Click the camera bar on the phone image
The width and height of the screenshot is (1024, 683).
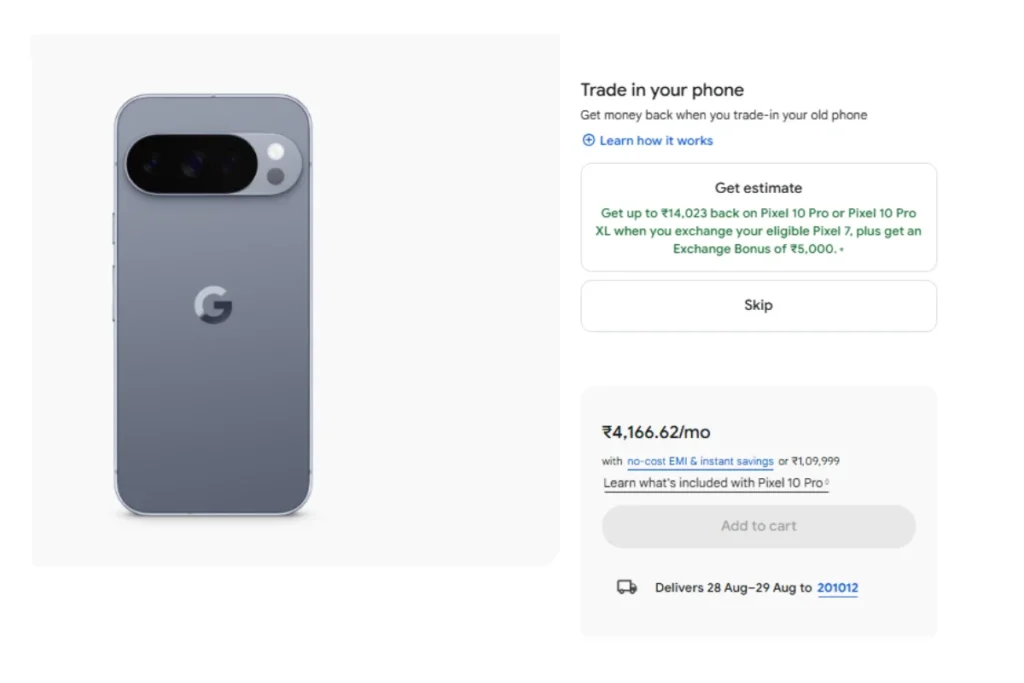192,164
